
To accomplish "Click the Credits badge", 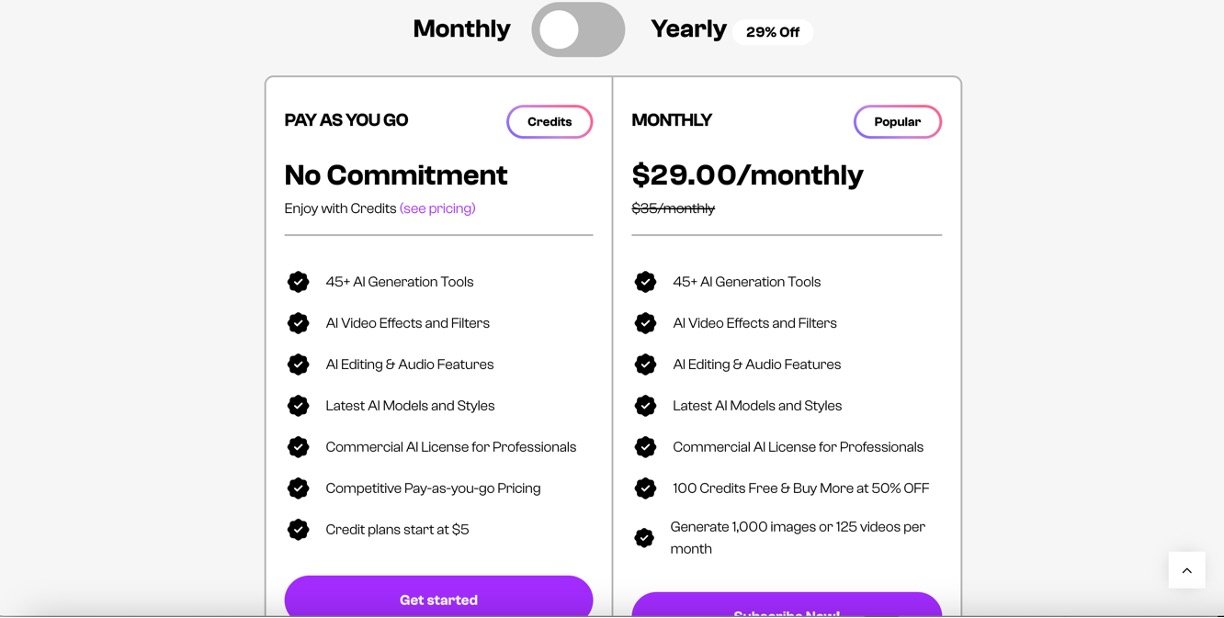I will 549,122.
